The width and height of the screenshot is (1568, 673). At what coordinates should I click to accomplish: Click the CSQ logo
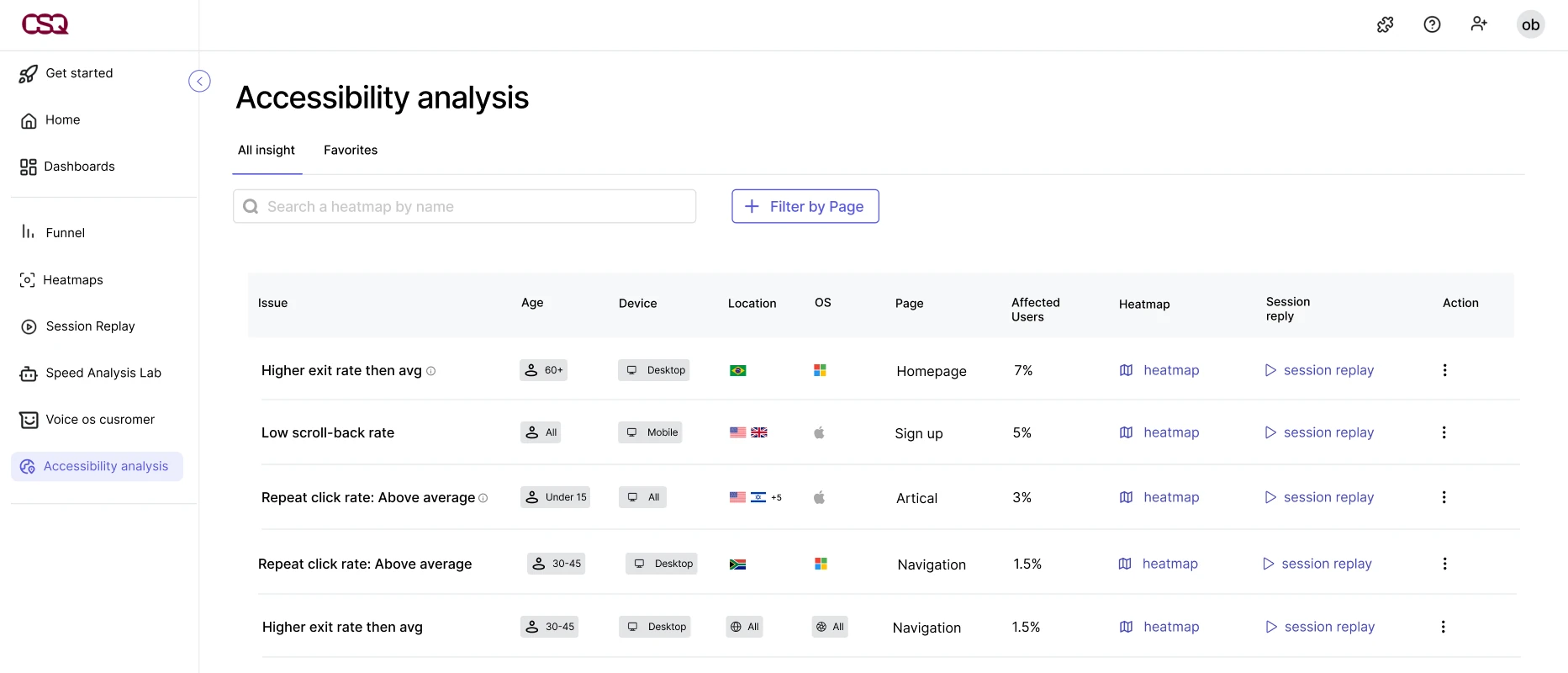click(45, 24)
